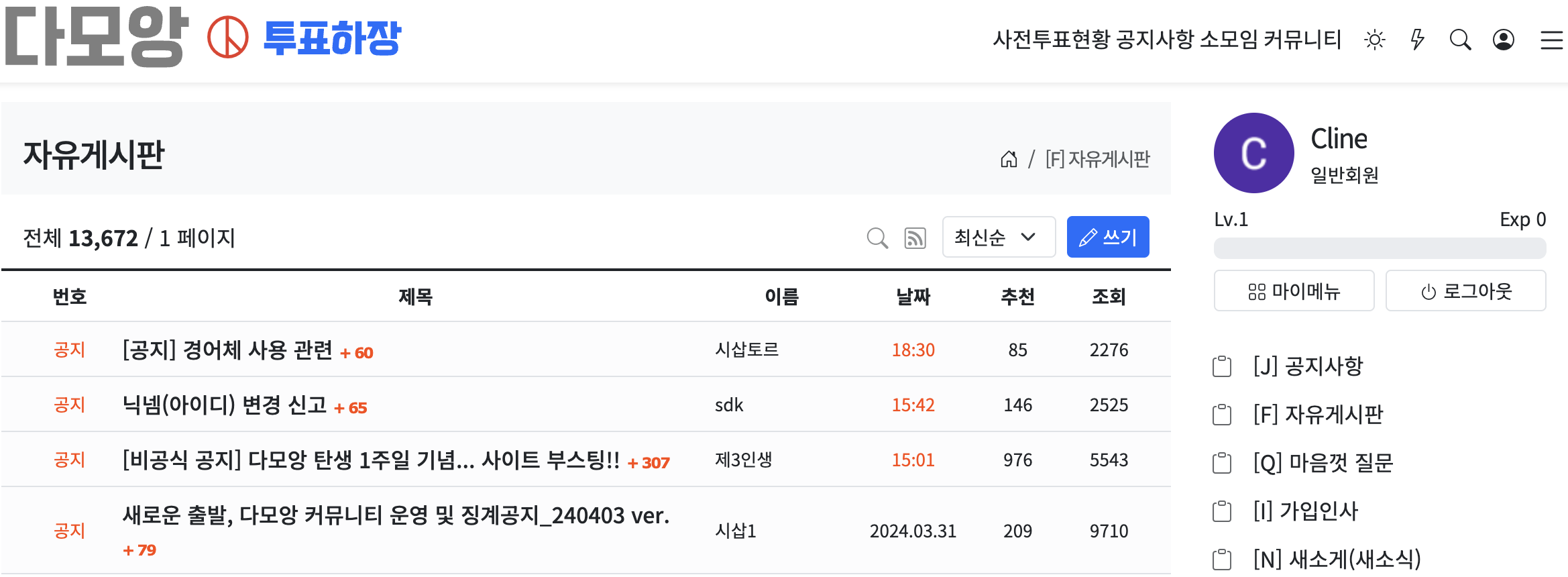
Task: Open post [공지] 경어체 사용 관련
Action: 227,350
